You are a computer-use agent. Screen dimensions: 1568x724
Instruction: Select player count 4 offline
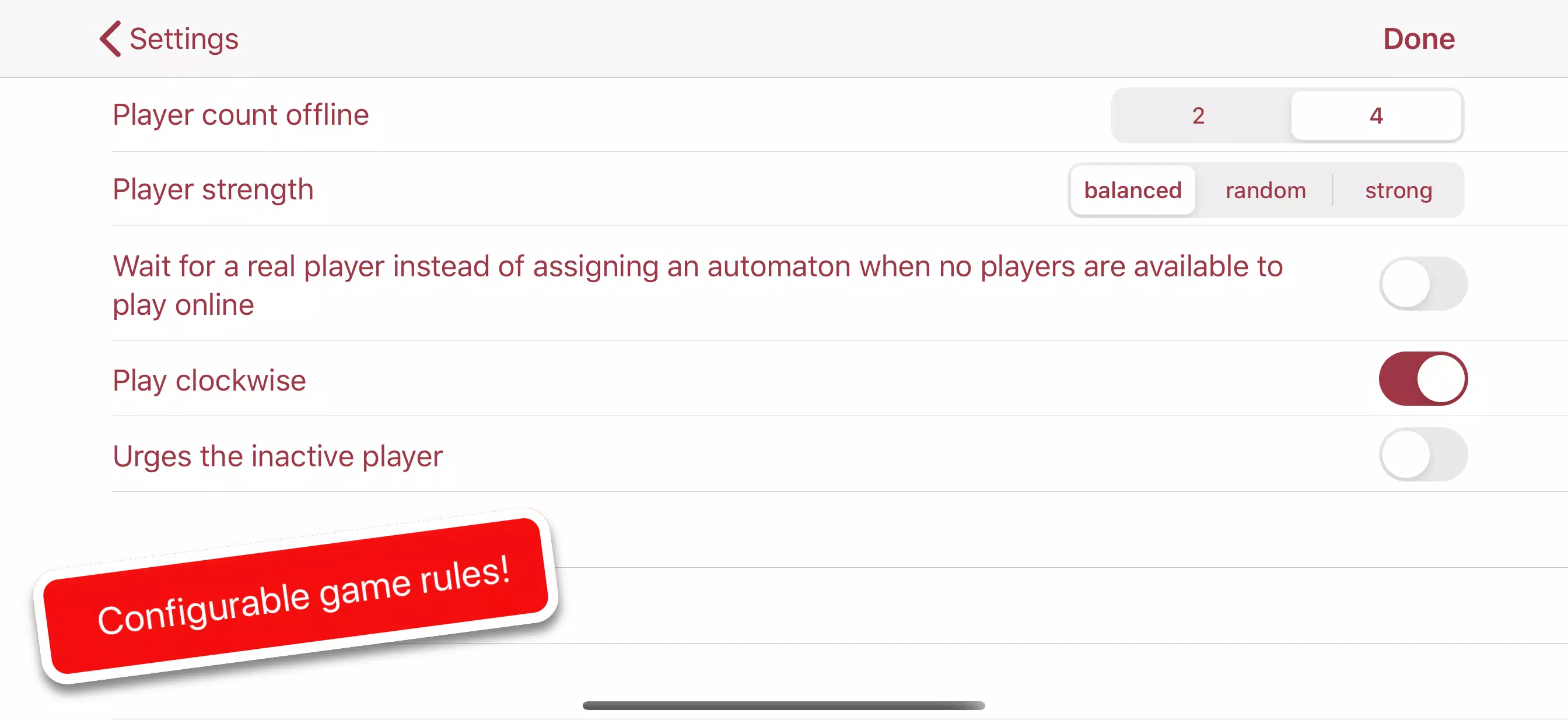tap(1375, 115)
